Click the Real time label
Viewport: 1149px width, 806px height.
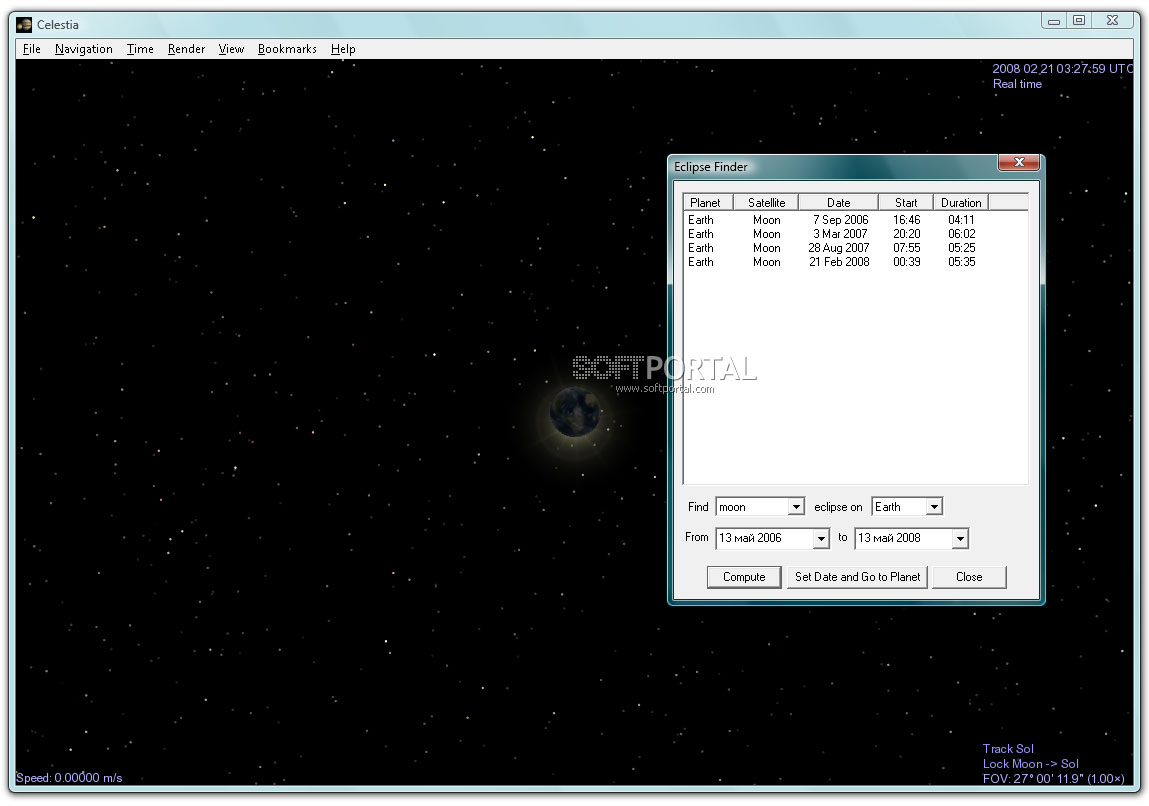tap(1017, 84)
